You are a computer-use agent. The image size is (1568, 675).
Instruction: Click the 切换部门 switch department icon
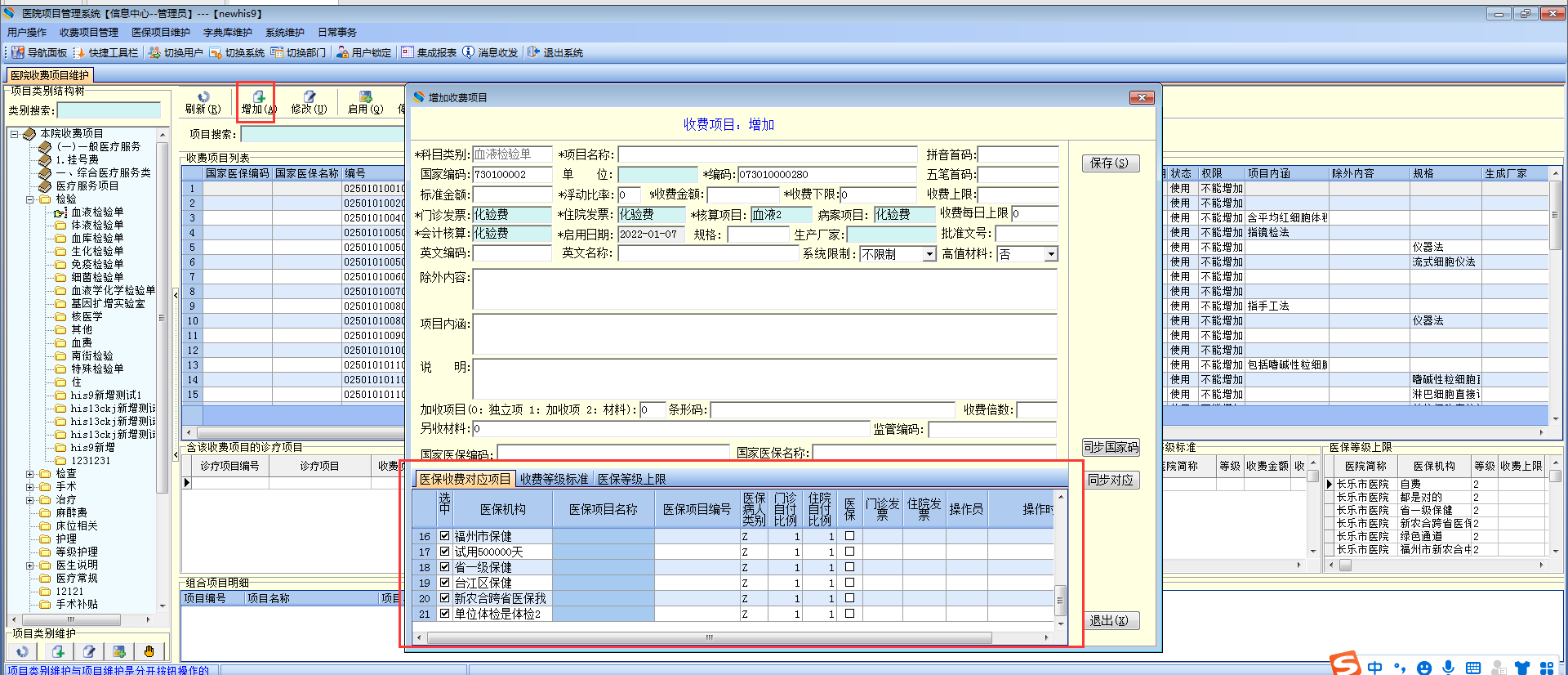pyautogui.click(x=277, y=52)
